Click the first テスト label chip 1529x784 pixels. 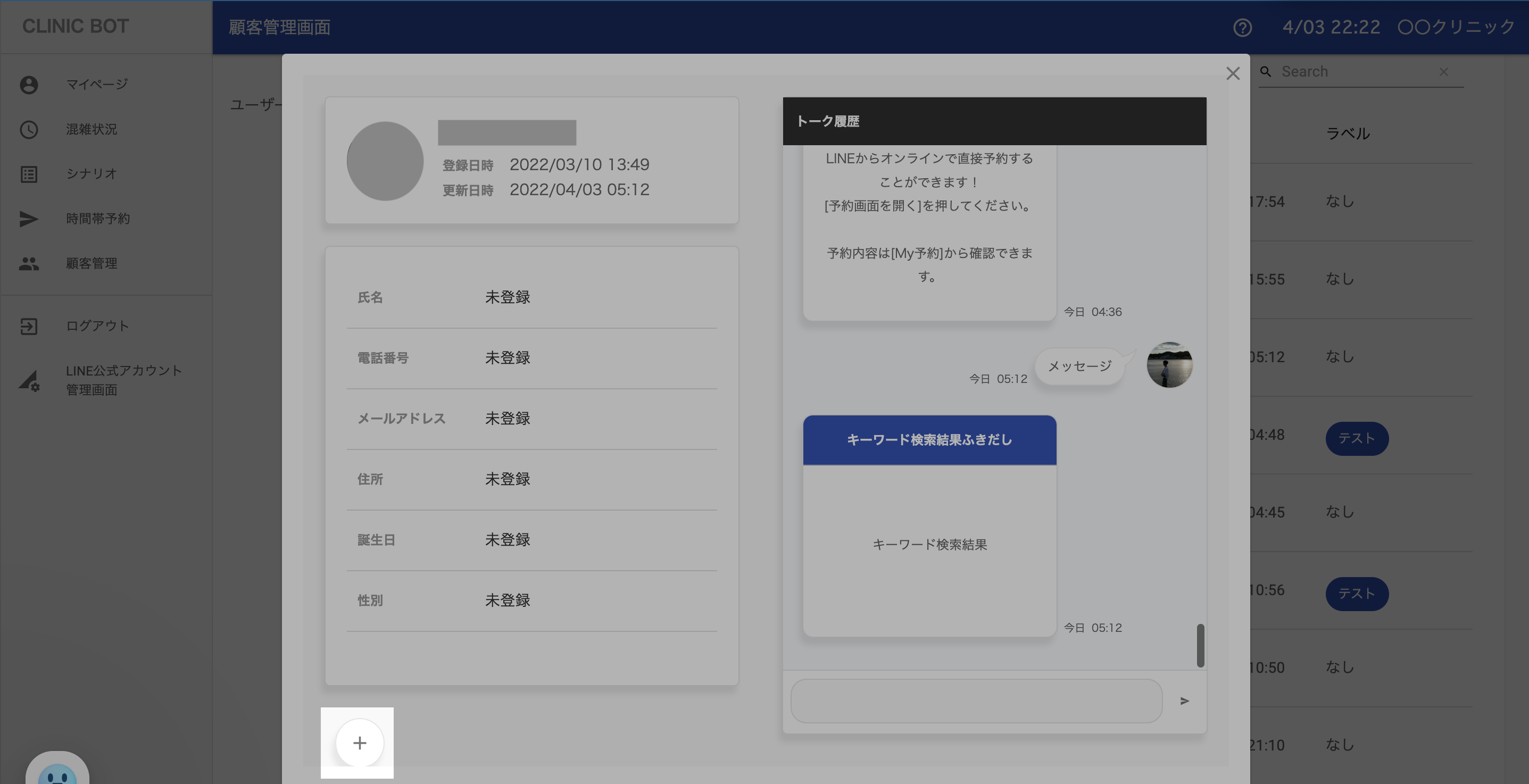(1356, 439)
